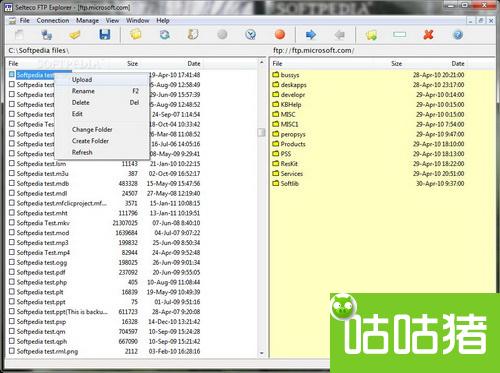Click the blue question mark help icon

pyautogui.click(x=458, y=35)
